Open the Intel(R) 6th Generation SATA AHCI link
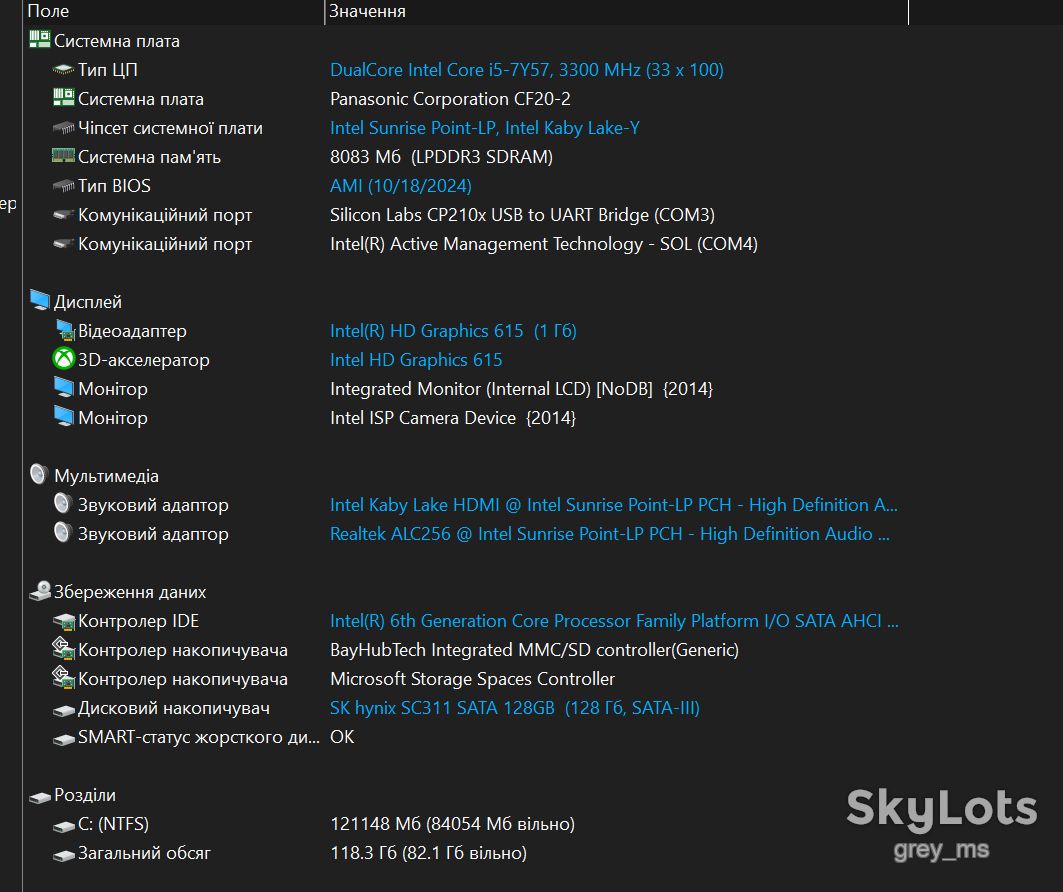The height and width of the screenshot is (892, 1063). pos(614,621)
